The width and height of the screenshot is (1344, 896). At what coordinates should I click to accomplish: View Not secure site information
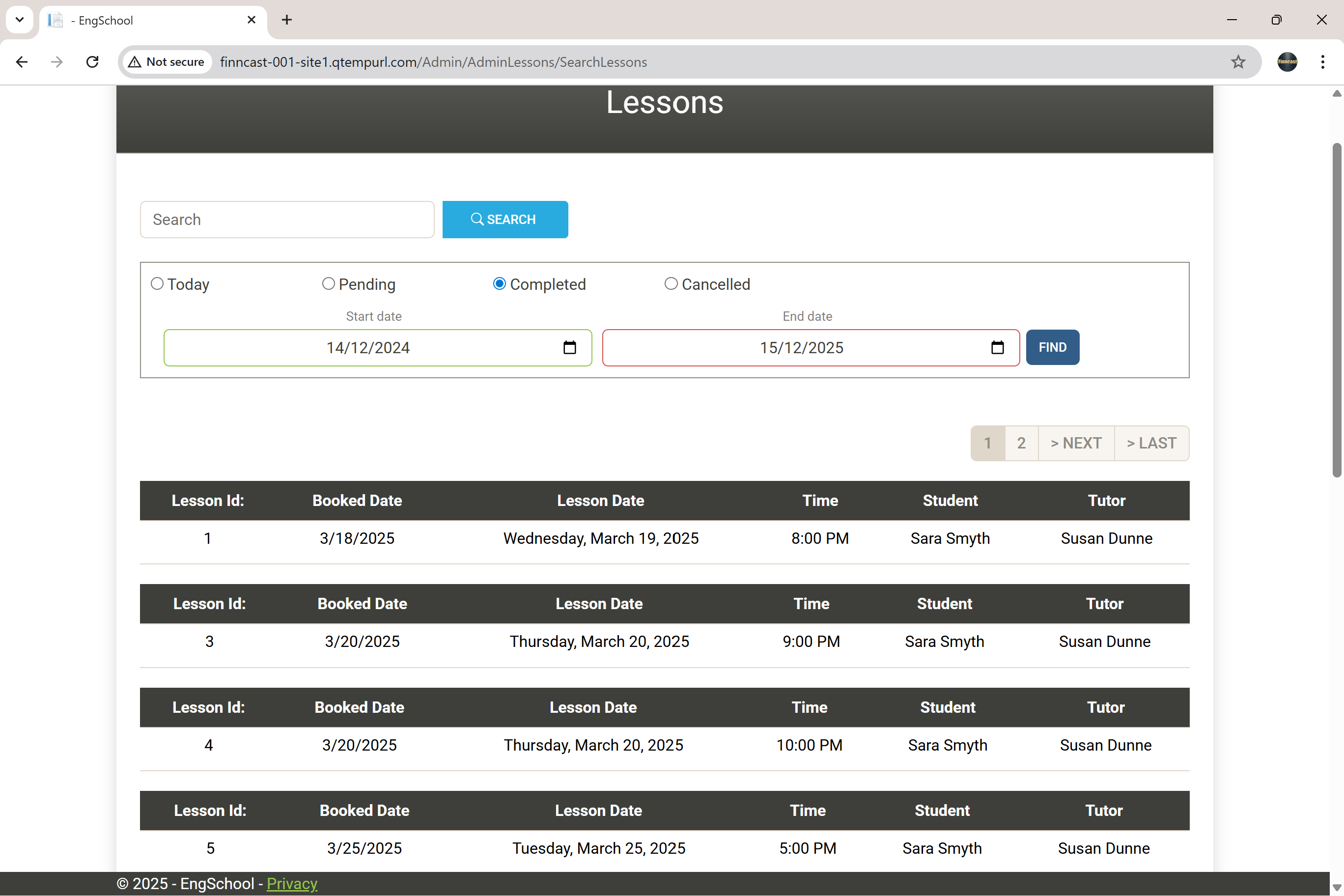[x=167, y=62]
